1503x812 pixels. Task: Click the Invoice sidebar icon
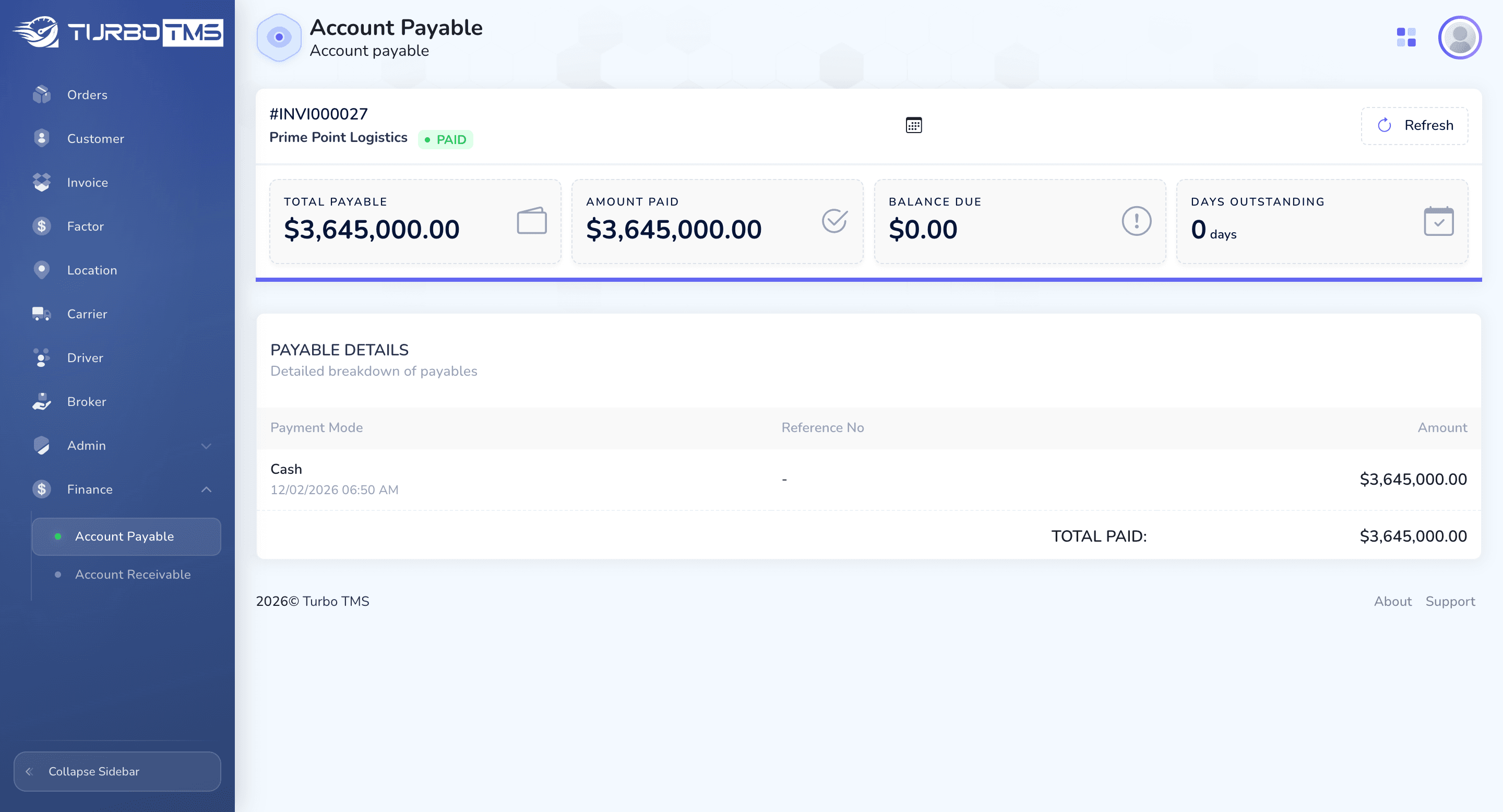[41, 182]
